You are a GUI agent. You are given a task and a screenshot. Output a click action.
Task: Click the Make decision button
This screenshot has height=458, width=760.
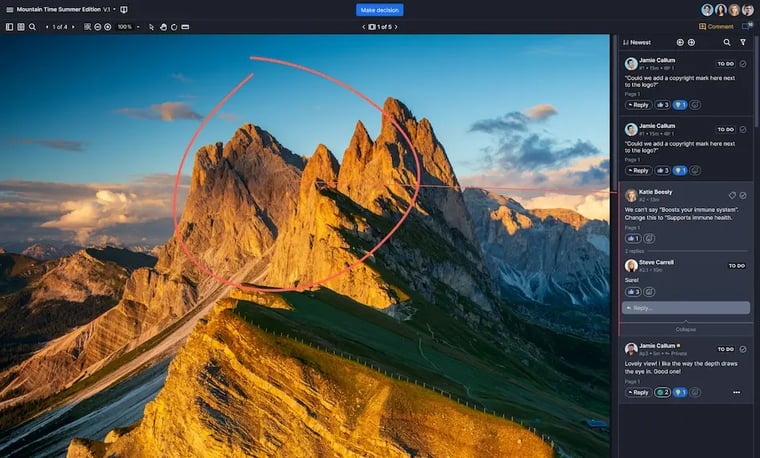[x=380, y=9]
